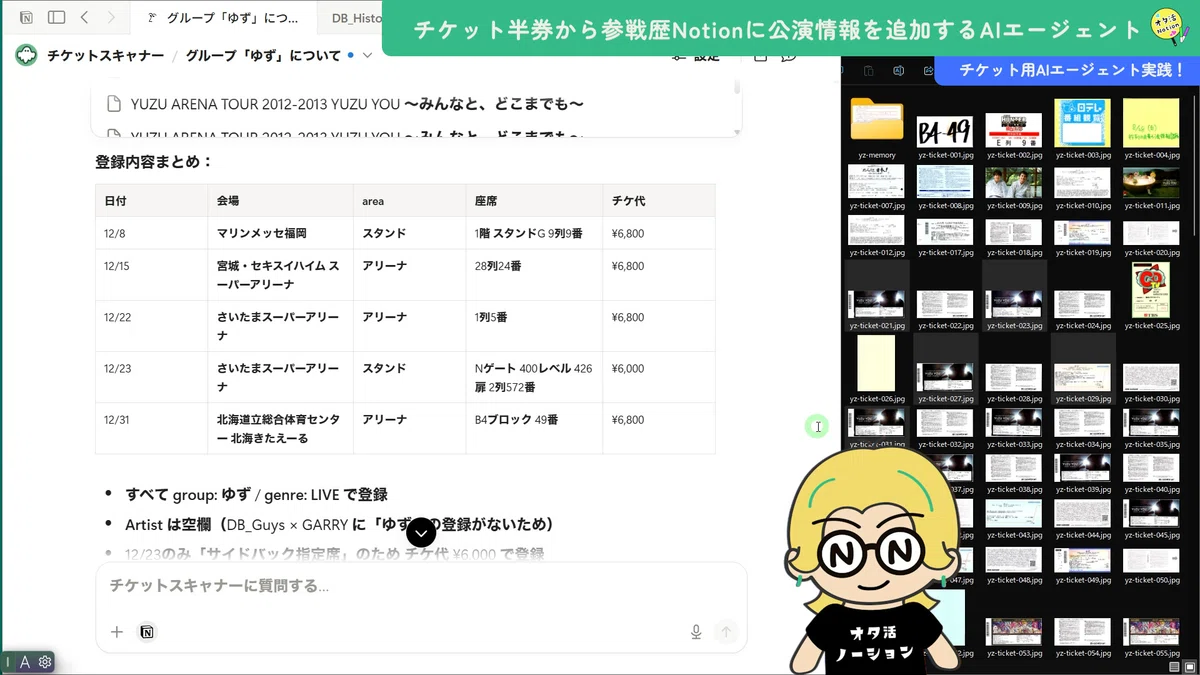This screenshot has width=1200, height=675.
Task: Click the 北海道立総合体育センター venue cell
Action: (x=281, y=428)
